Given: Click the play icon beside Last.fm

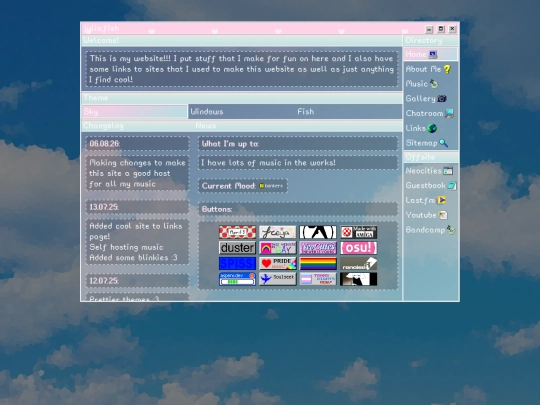Looking at the screenshot, I should (x=442, y=200).
